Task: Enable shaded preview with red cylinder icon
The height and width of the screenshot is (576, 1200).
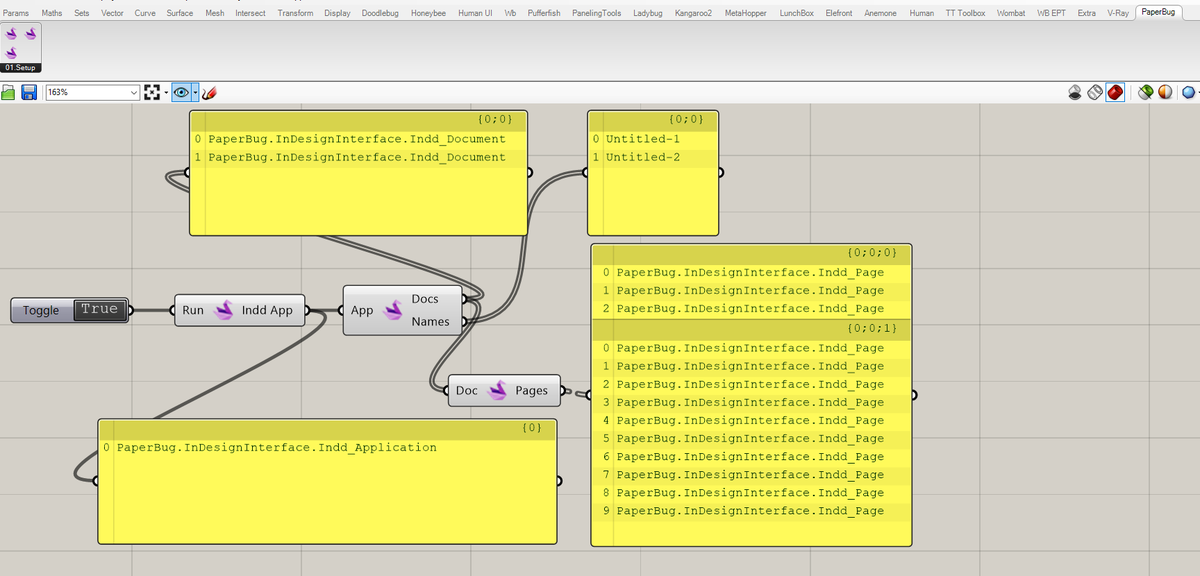Action: (x=1115, y=92)
